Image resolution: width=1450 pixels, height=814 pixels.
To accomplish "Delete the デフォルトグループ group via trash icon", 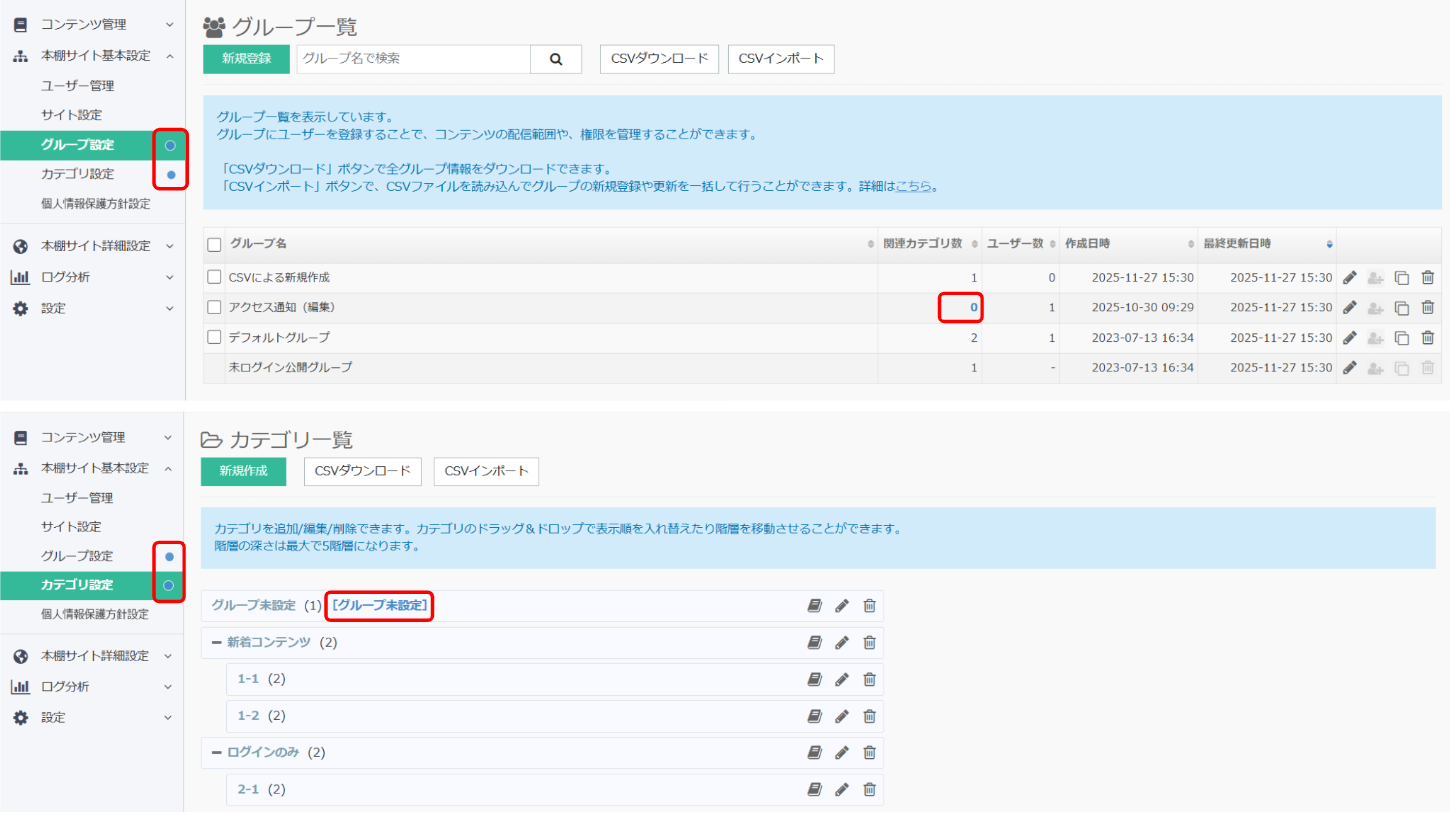I will [x=1428, y=338].
